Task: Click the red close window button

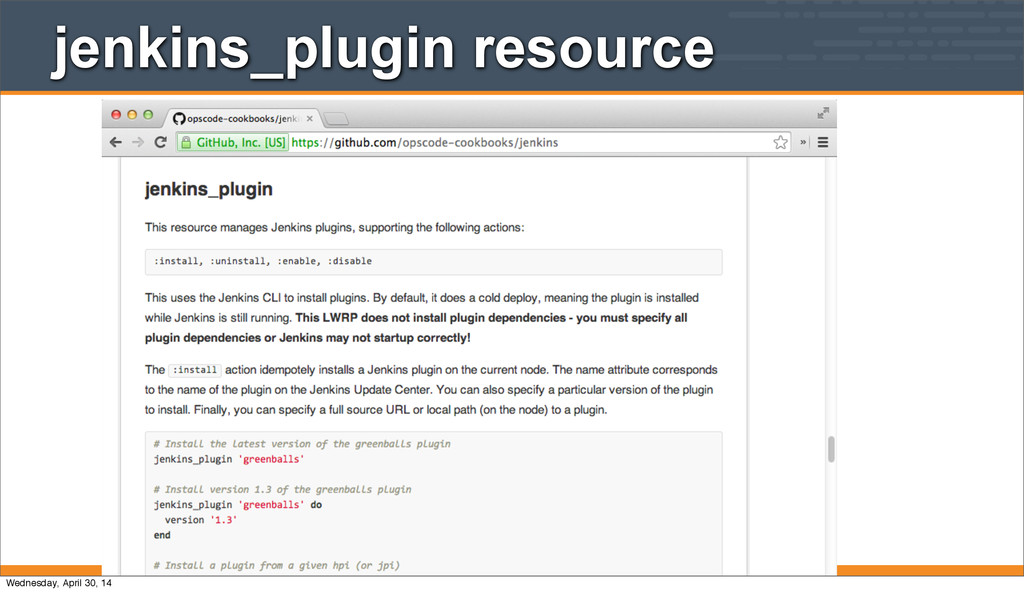Action: coord(116,114)
